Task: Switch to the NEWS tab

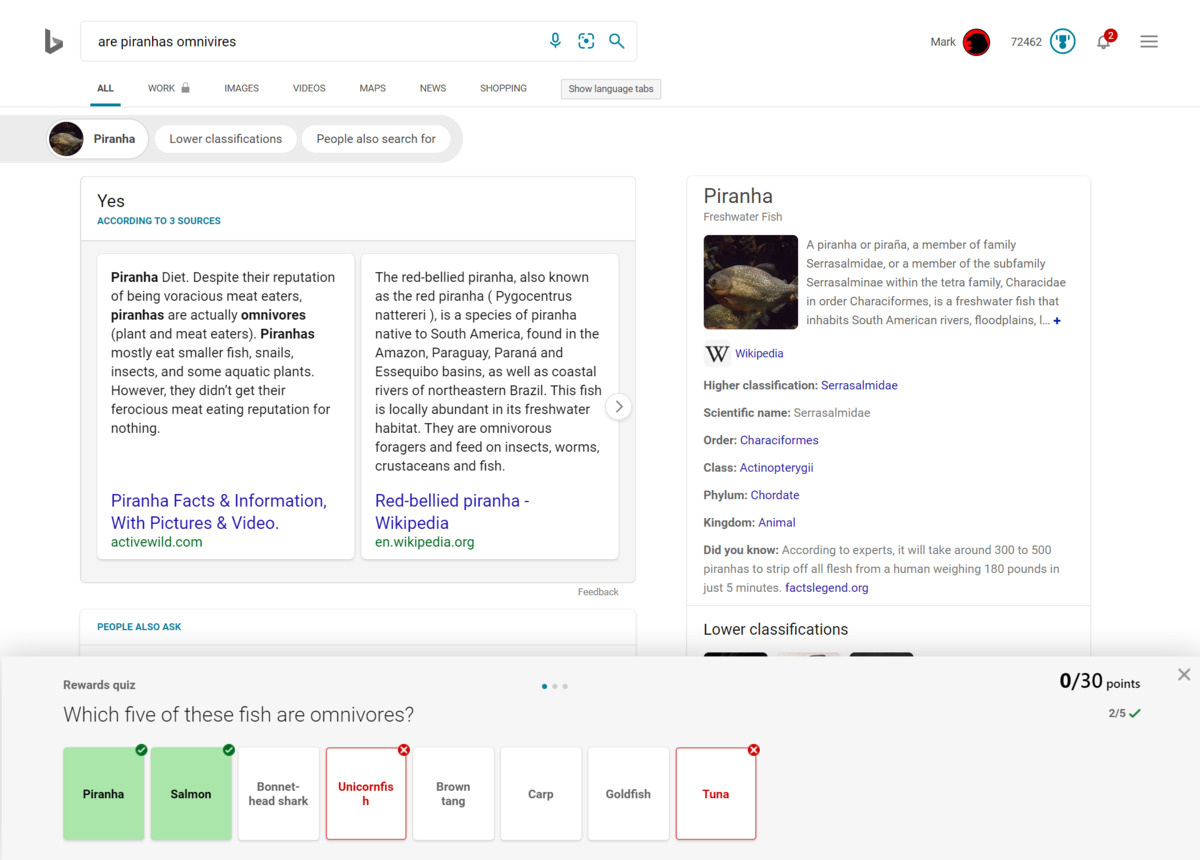Action: [x=433, y=88]
